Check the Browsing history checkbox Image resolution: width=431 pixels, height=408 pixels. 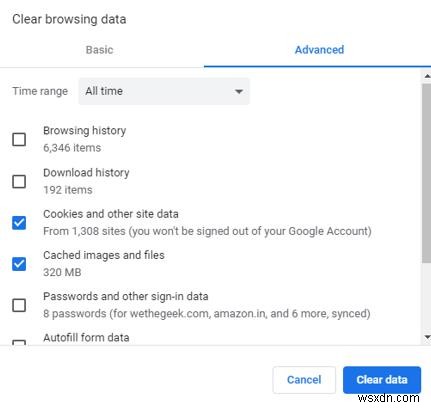19,139
